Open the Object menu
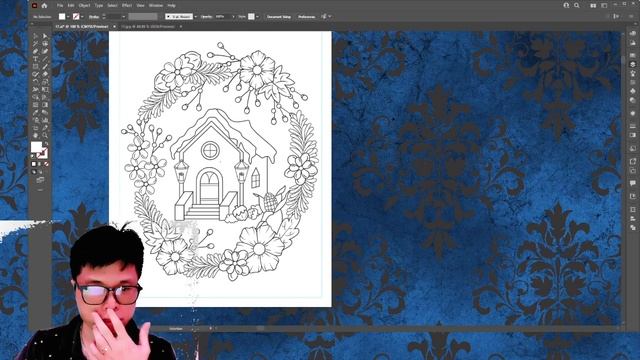 click(84, 5)
